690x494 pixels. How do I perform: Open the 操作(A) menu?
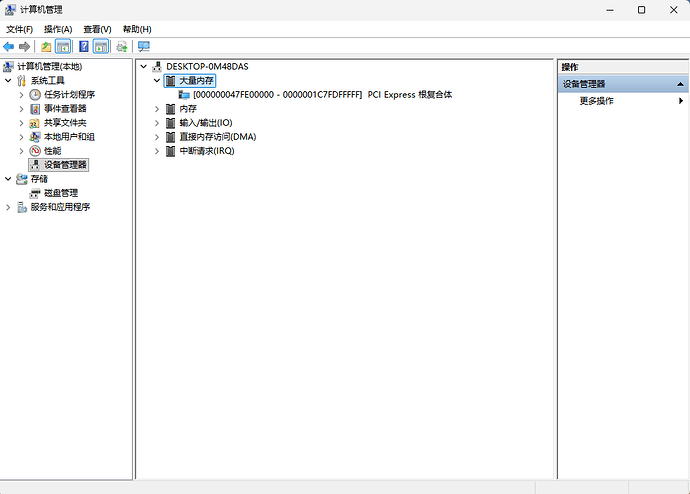coord(58,29)
